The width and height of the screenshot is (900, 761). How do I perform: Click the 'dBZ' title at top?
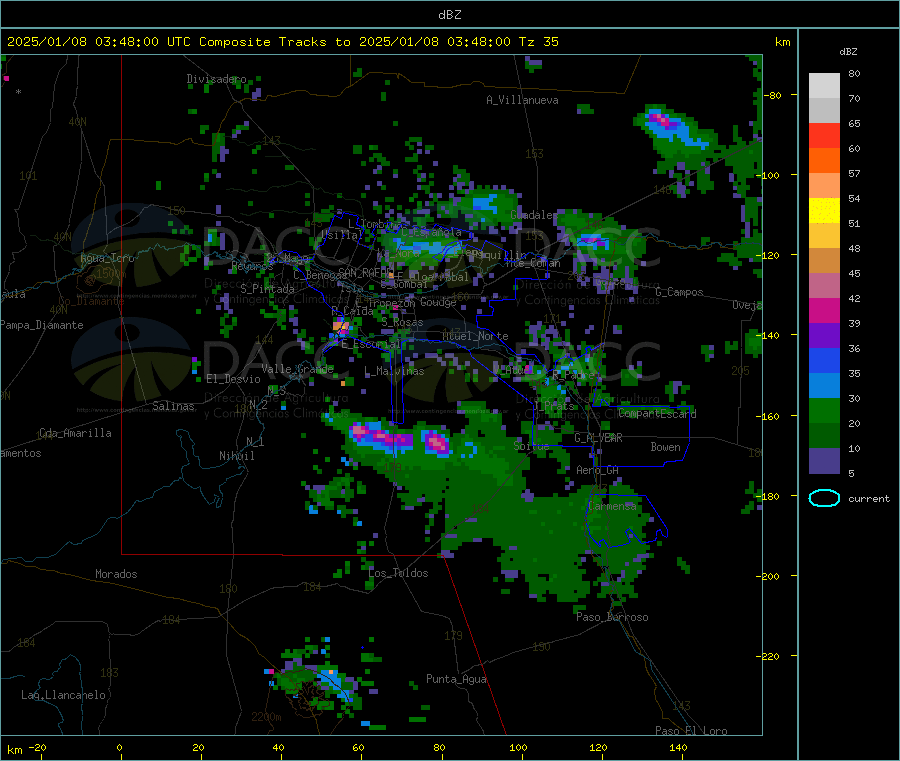coord(449,15)
